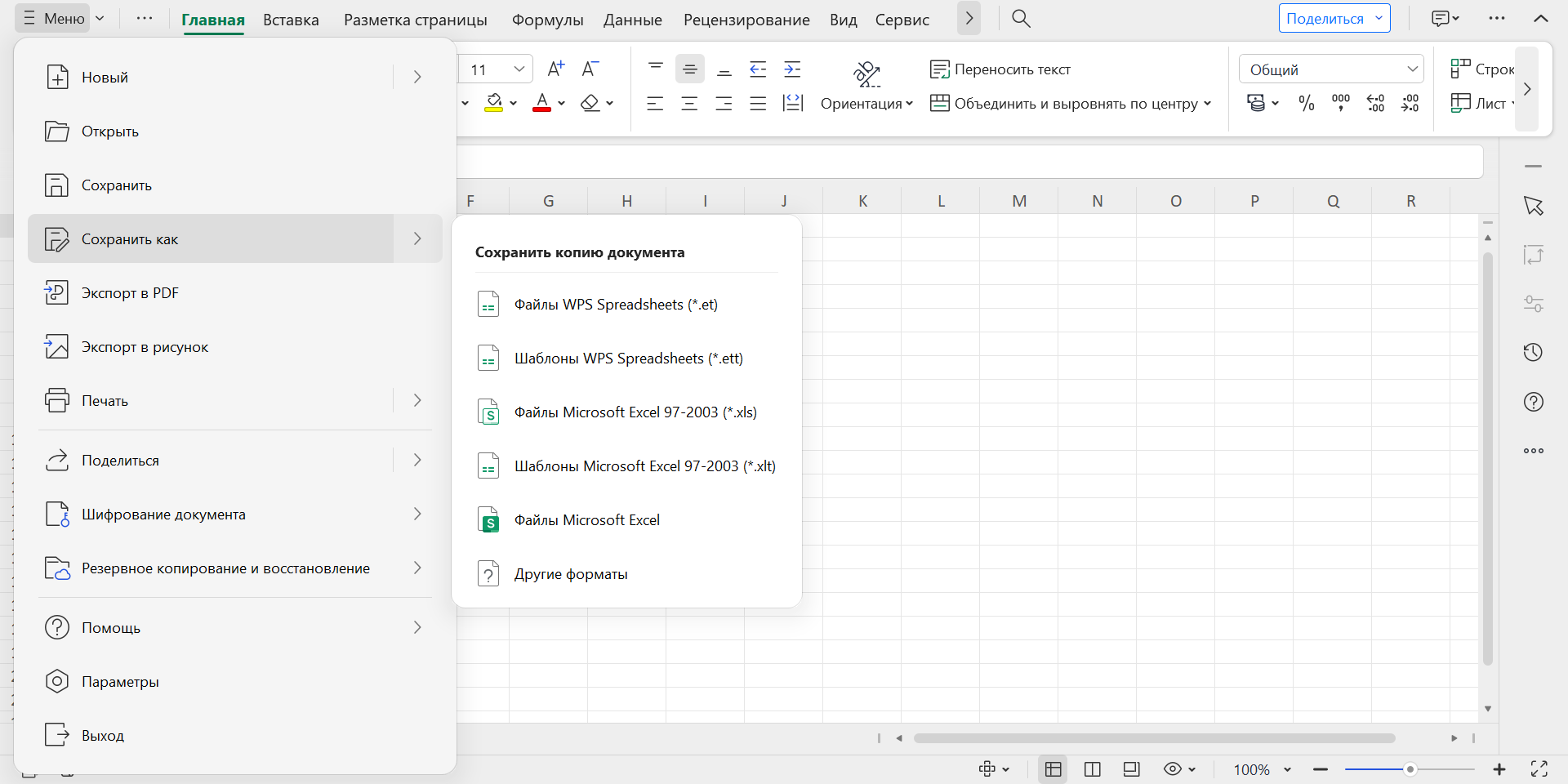This screenshot has height=784, width=1568.
Task: Toggle center horizontal alignment
Action: (x=689, y=104)
